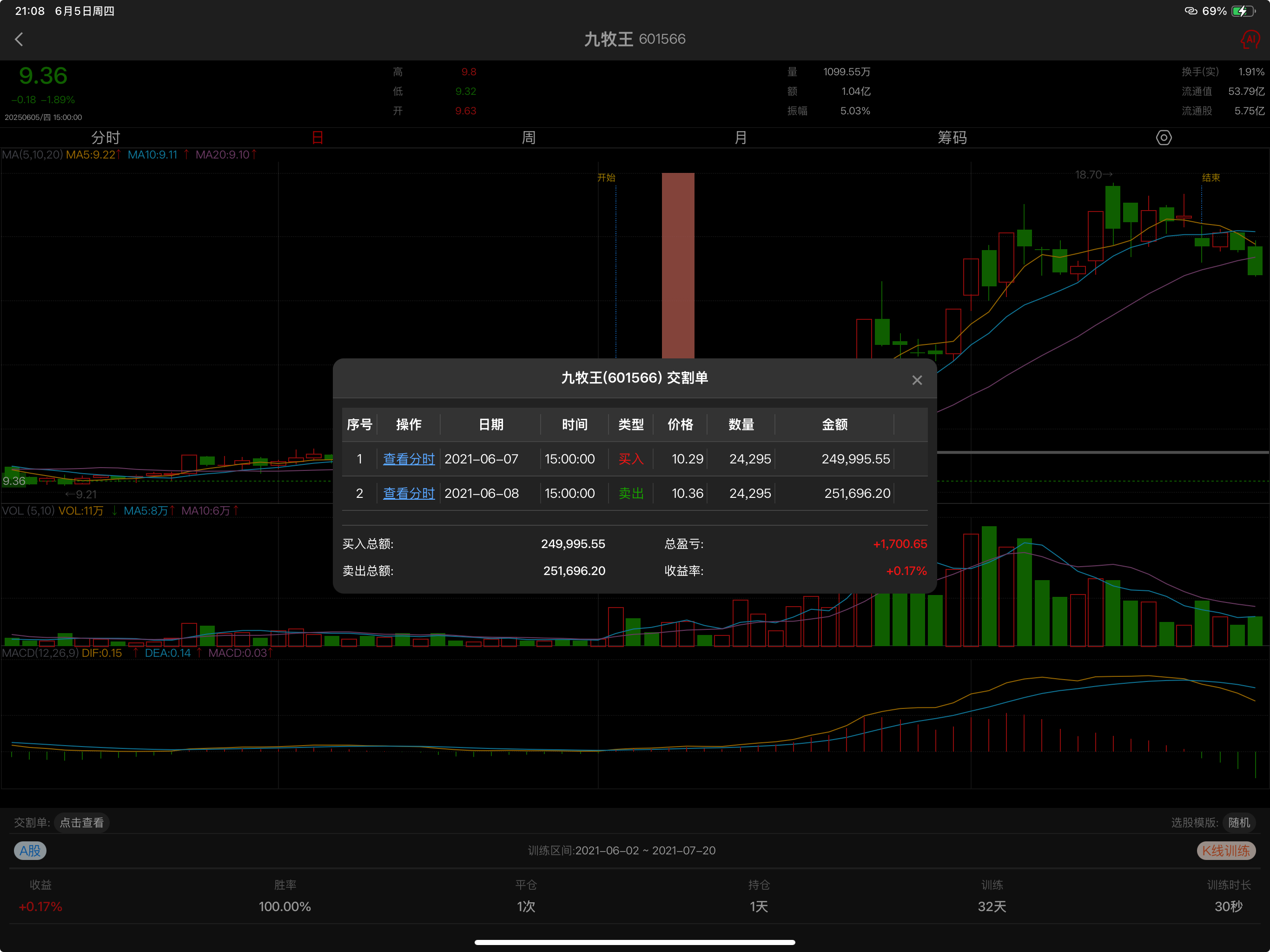The image size is (1270, 952).
Task: Tap the 日期 column header
Action: click(491, 424)
